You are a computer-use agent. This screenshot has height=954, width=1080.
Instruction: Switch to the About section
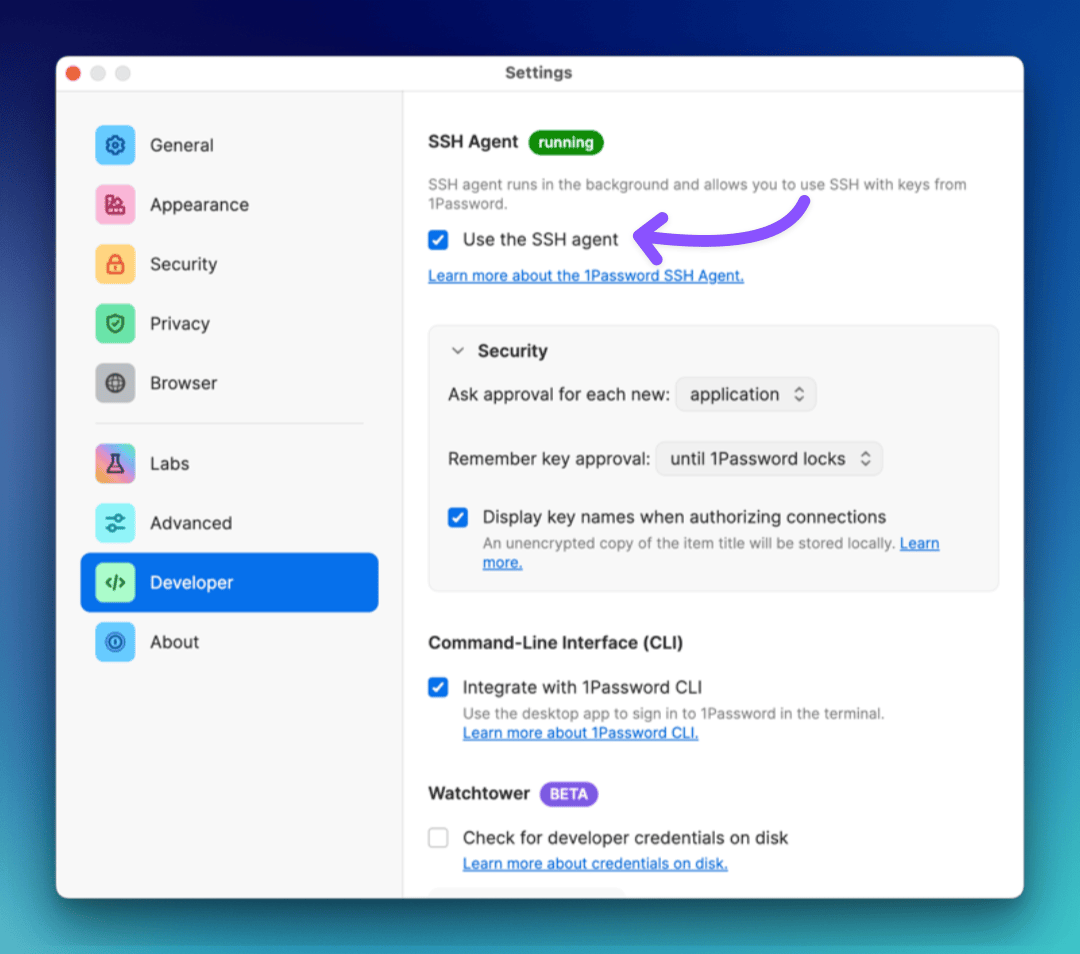pos(115,642)
